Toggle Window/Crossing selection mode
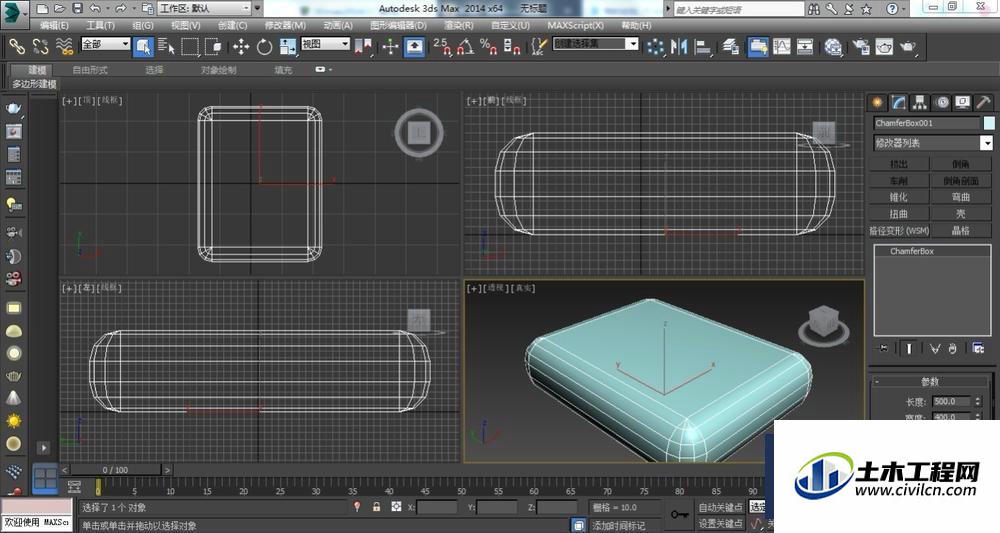Image resolution: width=1000 pixels, height=533 pixels. click(x=213, y=47)
